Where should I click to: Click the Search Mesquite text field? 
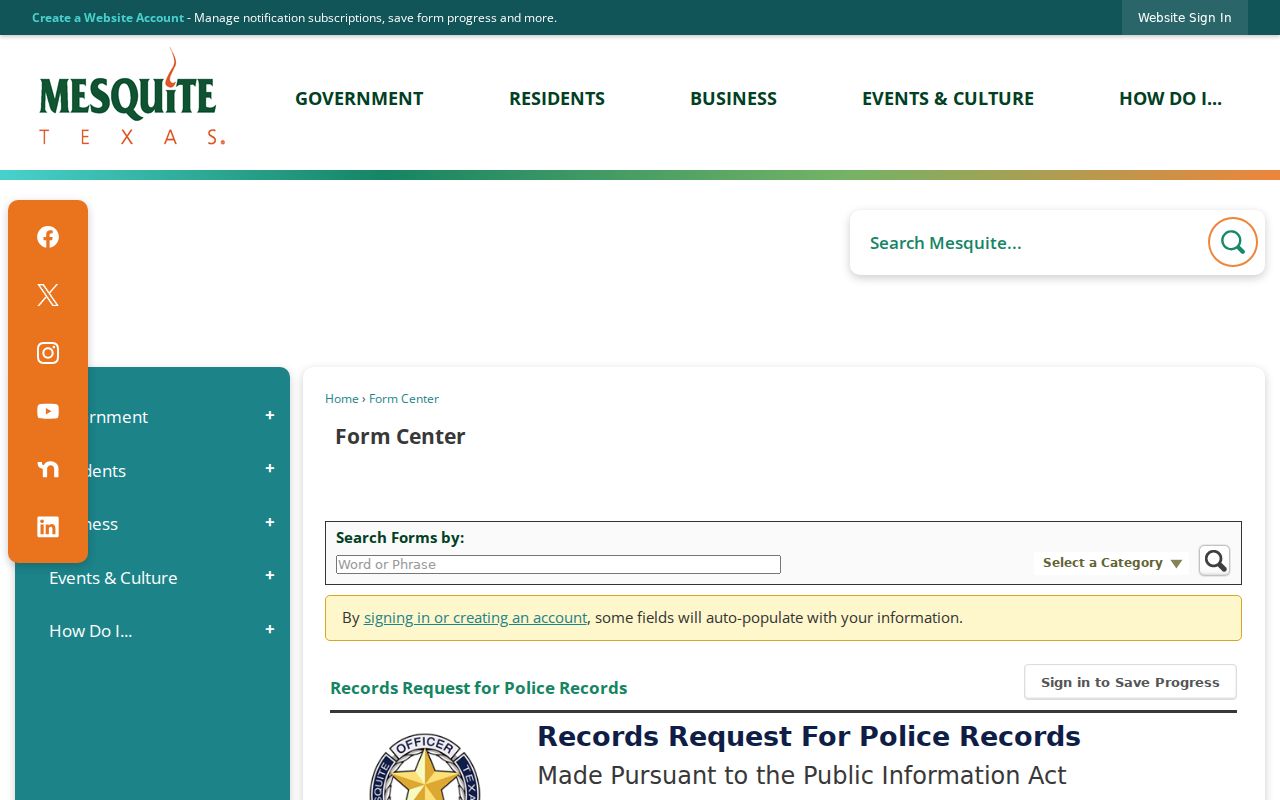point(1030,243)
